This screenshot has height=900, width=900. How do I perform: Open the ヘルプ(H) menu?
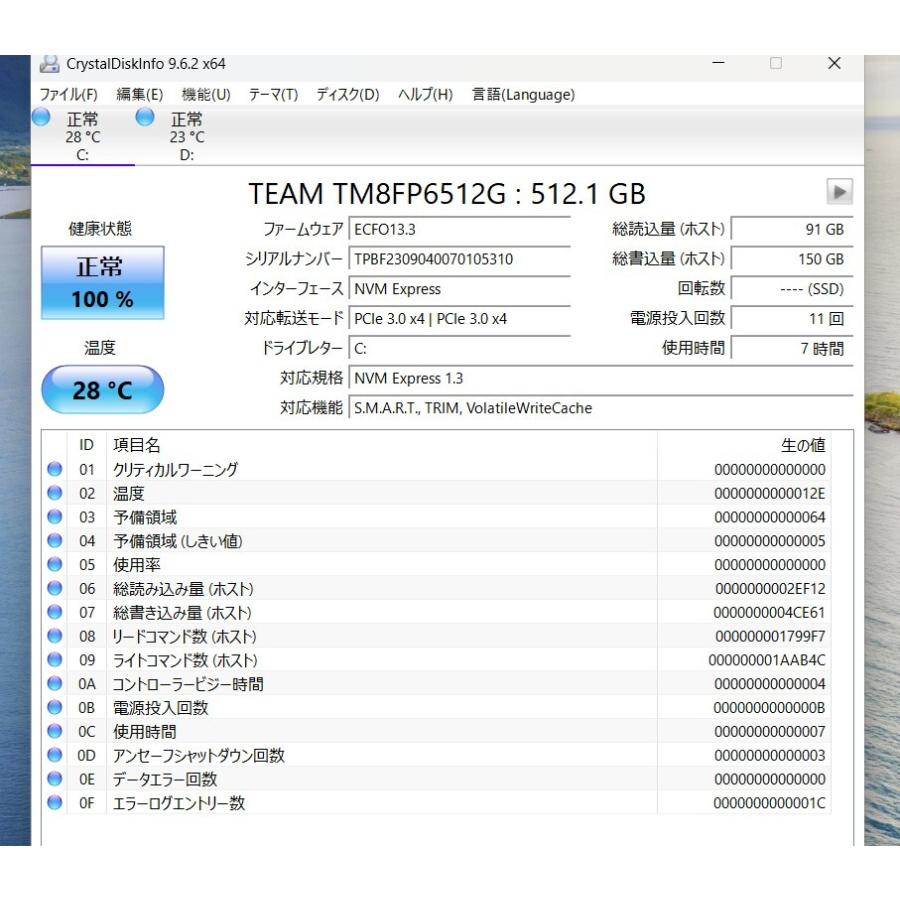(x=425, y=95)
